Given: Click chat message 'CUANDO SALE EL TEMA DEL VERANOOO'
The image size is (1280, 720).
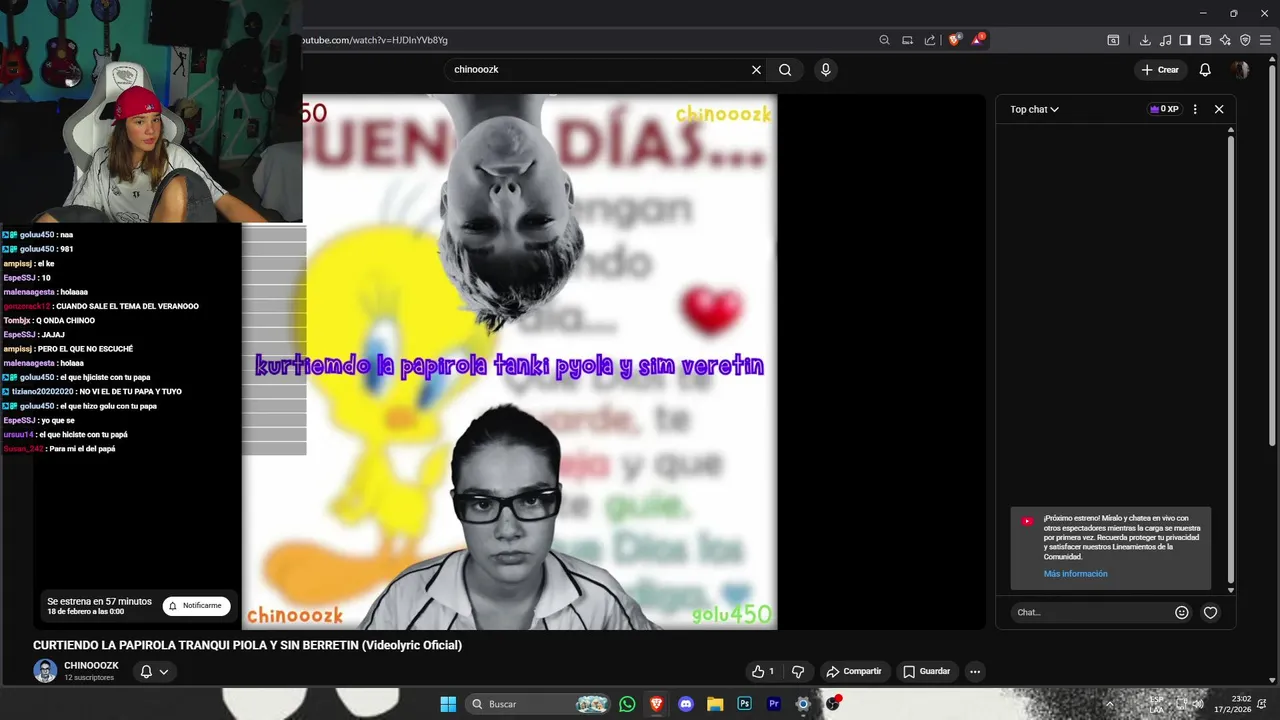Looking at the screenshot, I should pos(126,306).
